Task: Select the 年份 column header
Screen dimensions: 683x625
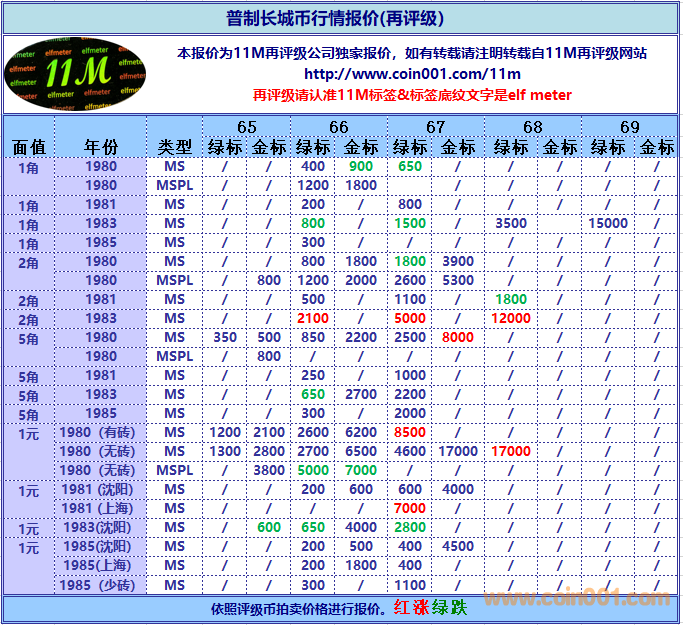Action: [100, 146]
